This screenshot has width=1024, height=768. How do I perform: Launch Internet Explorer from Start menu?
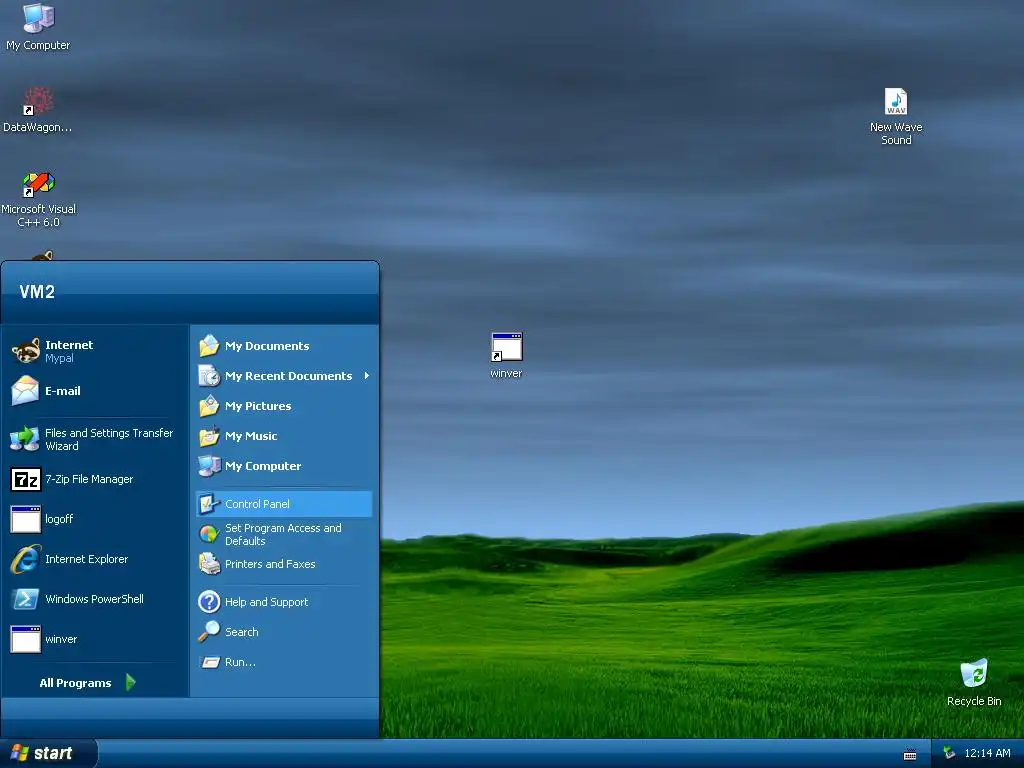coord(95,559)
